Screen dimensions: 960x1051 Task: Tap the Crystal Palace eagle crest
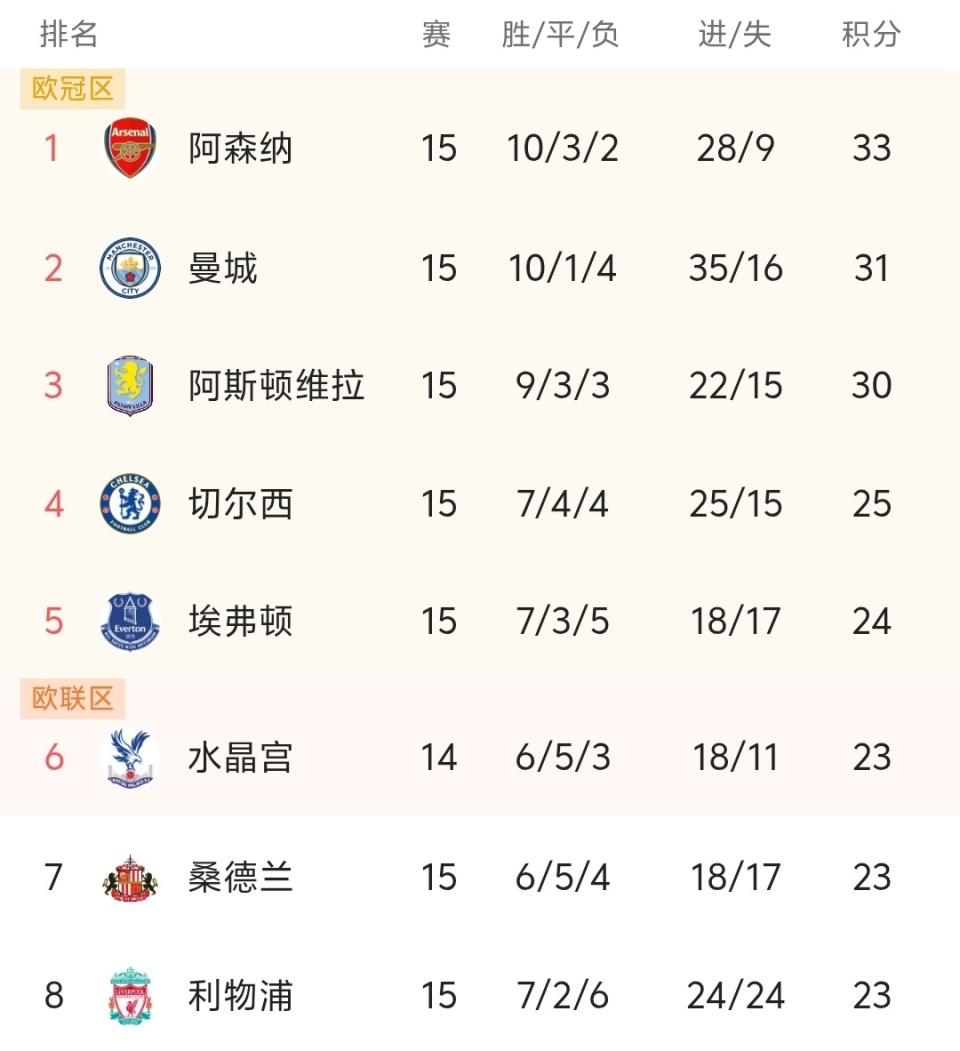click(x=130, y=758)
